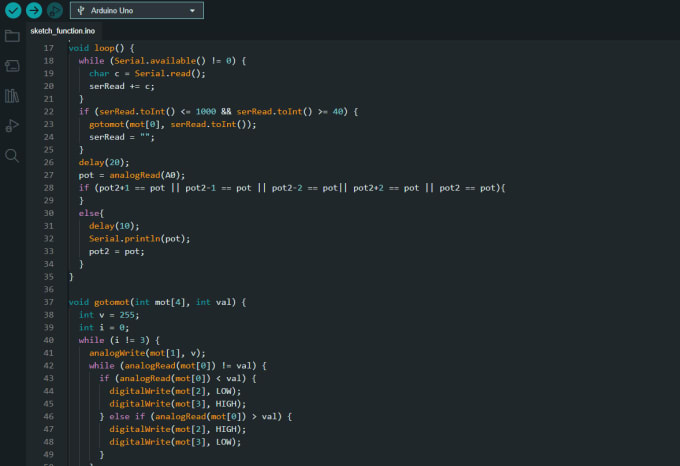The width and height of the screenshot is (680, 466).
Task: Click line number 37 in the gutter
Action: tap(49, 302)
